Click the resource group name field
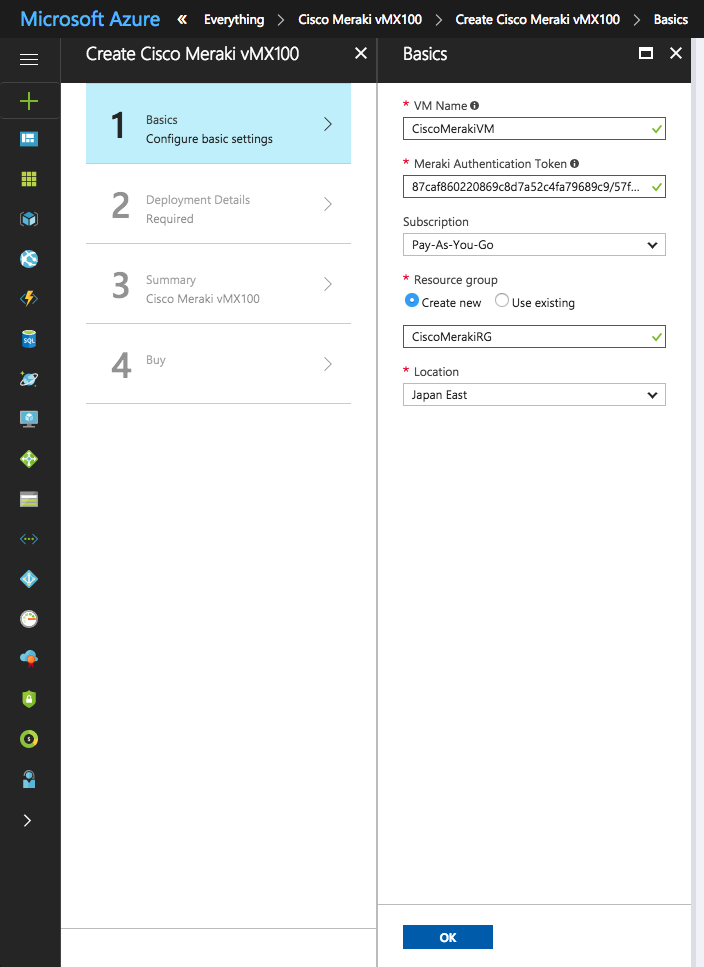The width and height of the screenshot is (704, 967). pyautogui.click(x=534, y=337)
